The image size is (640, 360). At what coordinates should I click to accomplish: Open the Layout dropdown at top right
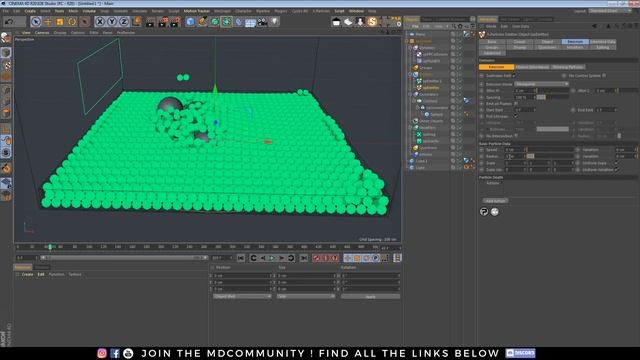tap(609, 11)
